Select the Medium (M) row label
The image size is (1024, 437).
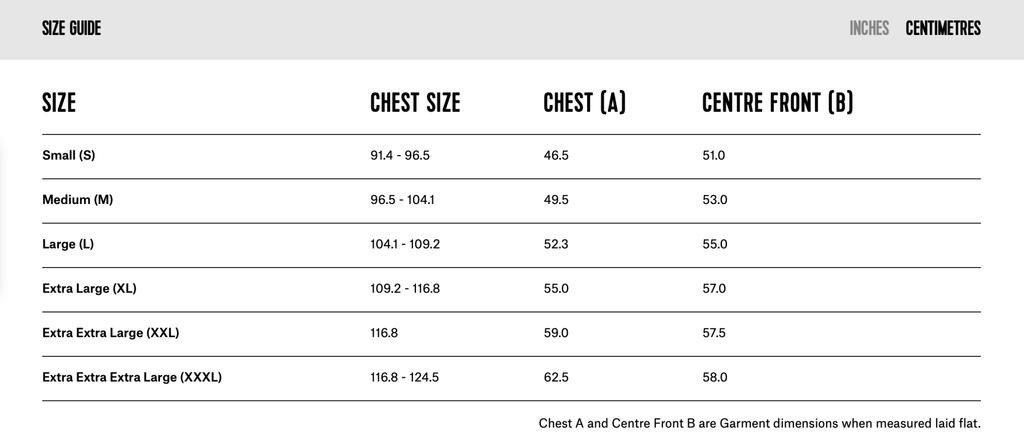(77, 200)
